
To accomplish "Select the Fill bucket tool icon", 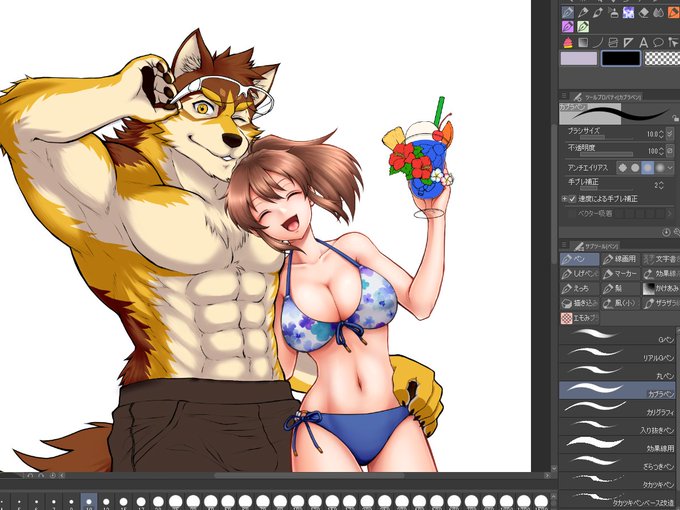I will click(568, 42).
